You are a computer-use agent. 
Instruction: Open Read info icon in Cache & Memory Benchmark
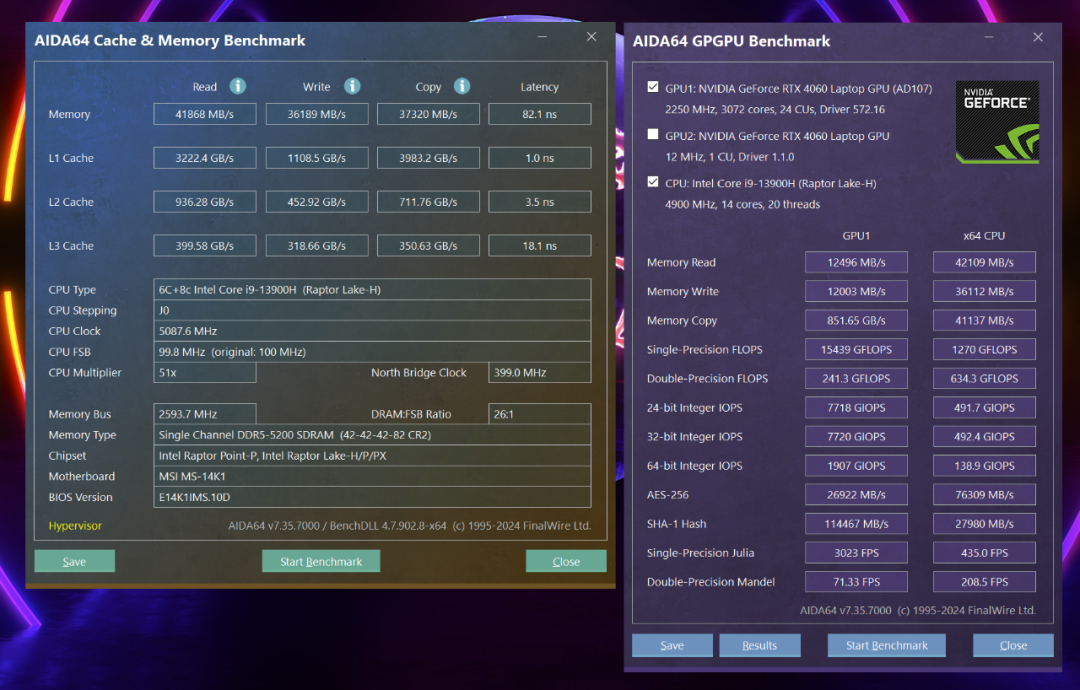pos(238,86)
